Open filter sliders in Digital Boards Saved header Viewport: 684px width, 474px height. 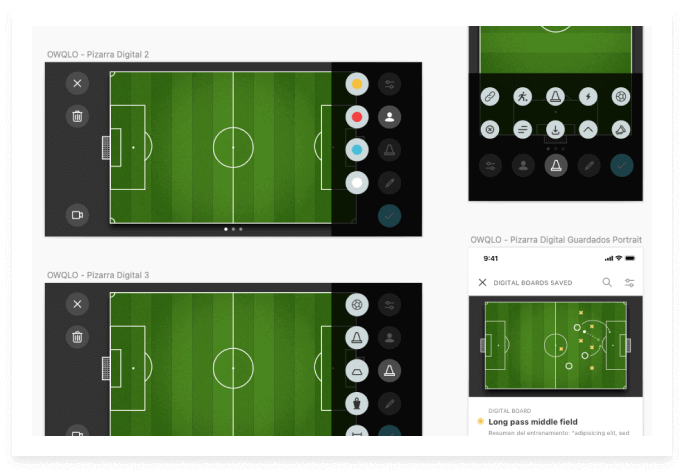[x=629, y=283]
